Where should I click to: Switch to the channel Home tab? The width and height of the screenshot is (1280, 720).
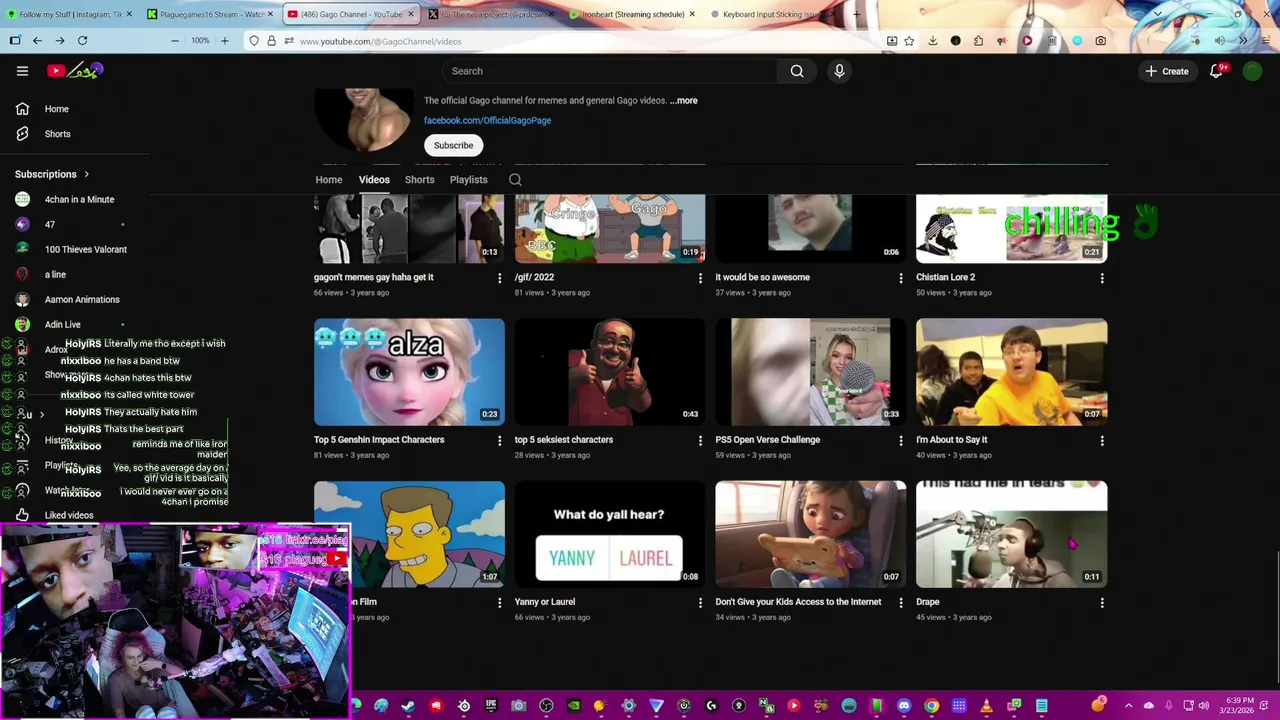click(x=329, y=180)
